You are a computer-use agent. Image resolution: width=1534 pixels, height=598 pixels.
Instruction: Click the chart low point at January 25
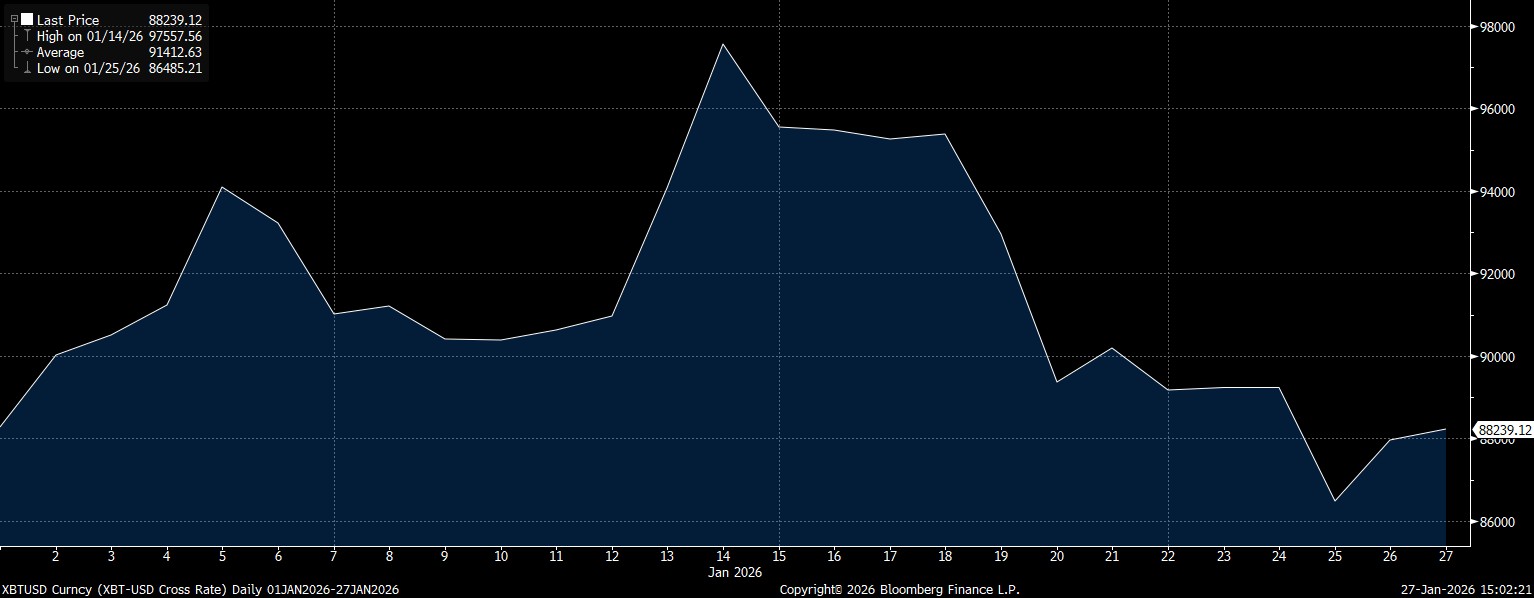coord(1335,501)
